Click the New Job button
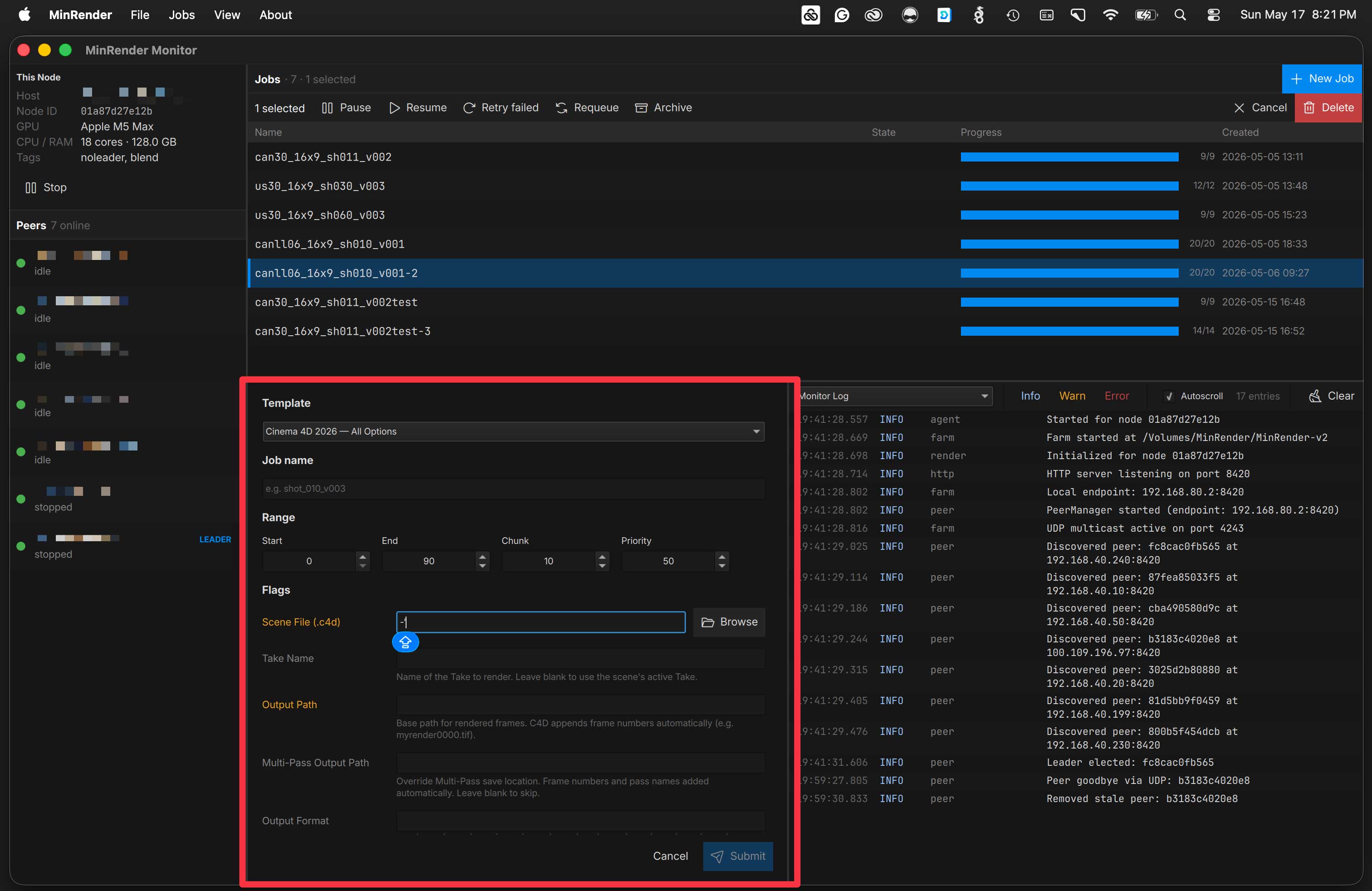The image size is (1372, 891). point(1321,78)
